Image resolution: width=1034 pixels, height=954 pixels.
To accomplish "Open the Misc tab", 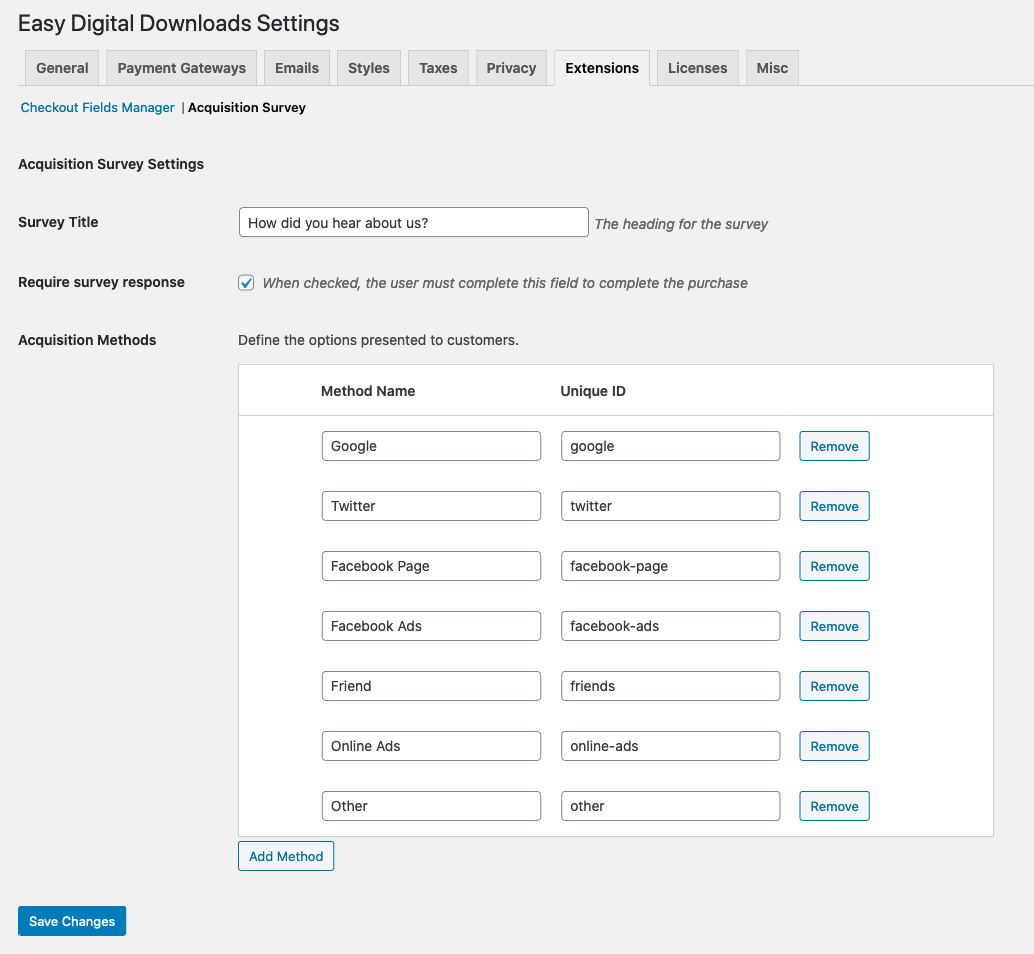I will 772,68.
